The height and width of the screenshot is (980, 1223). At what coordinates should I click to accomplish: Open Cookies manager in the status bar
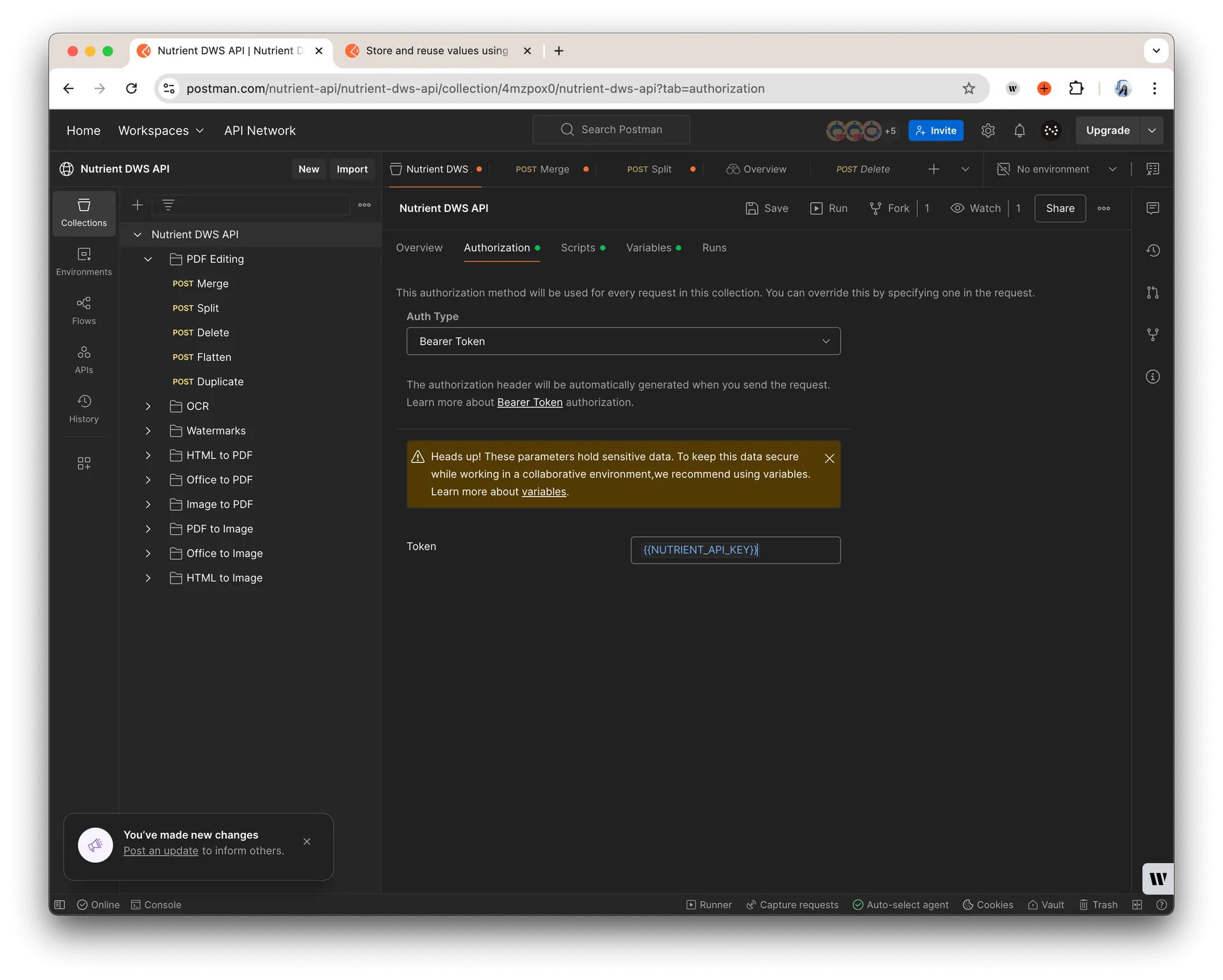point(987,905)
